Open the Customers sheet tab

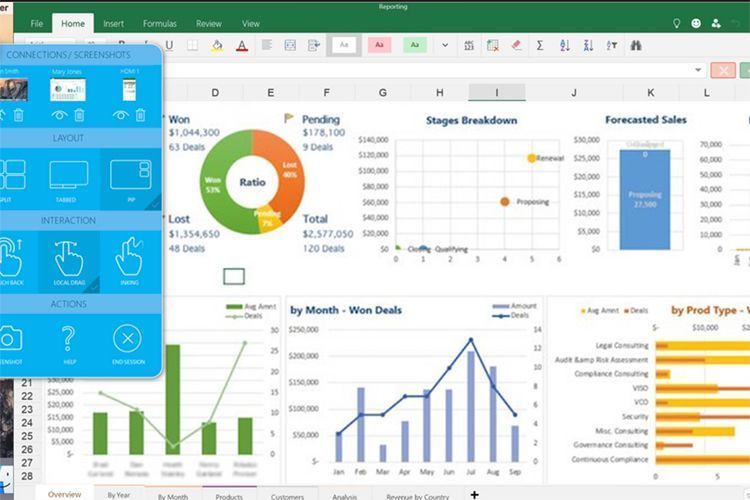tap(287, 496)
